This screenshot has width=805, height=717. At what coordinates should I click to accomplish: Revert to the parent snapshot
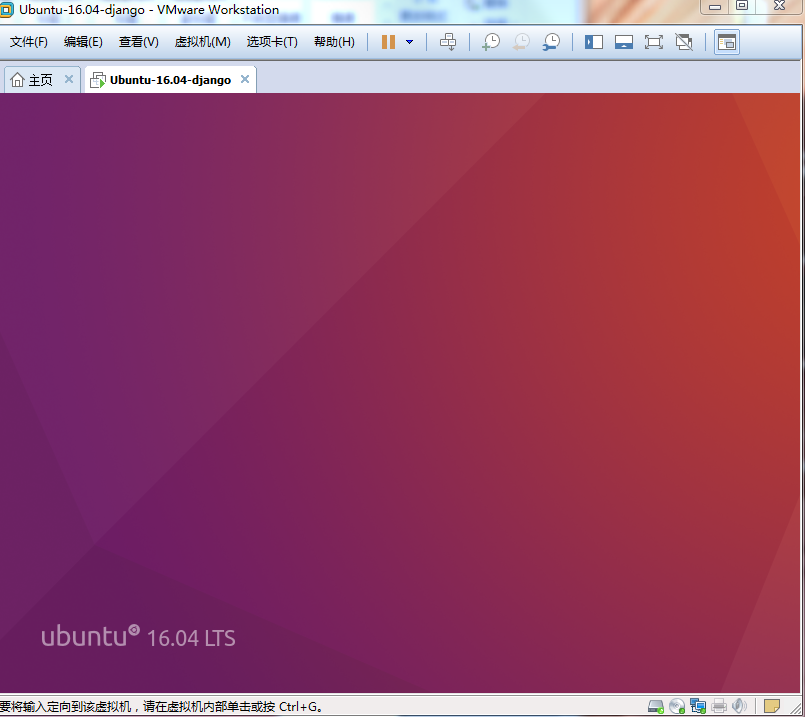521,42
